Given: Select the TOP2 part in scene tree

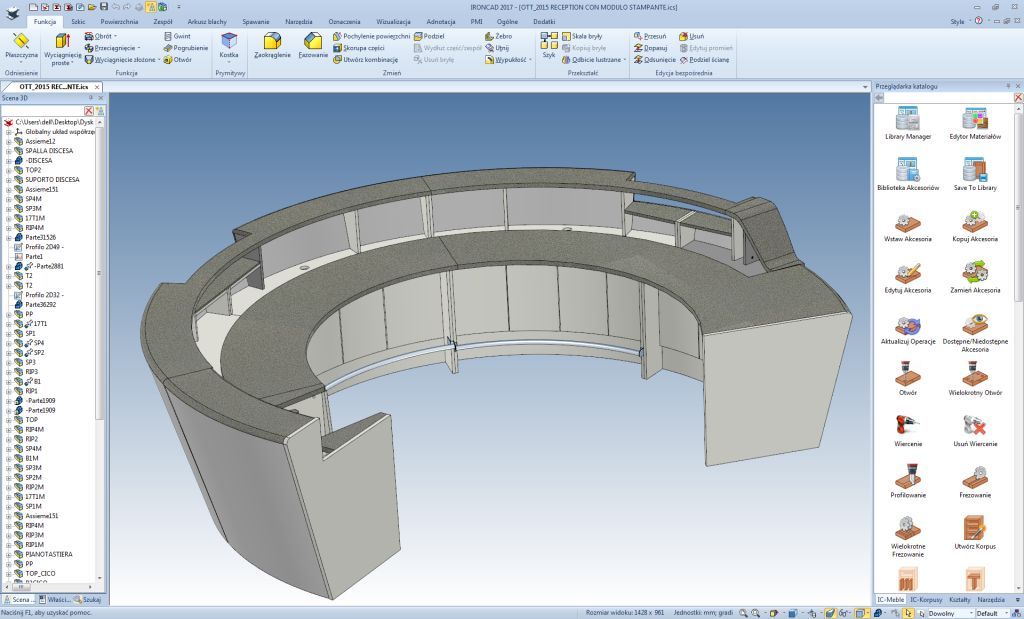Looking at the screenshot, I should pos(33,170).
